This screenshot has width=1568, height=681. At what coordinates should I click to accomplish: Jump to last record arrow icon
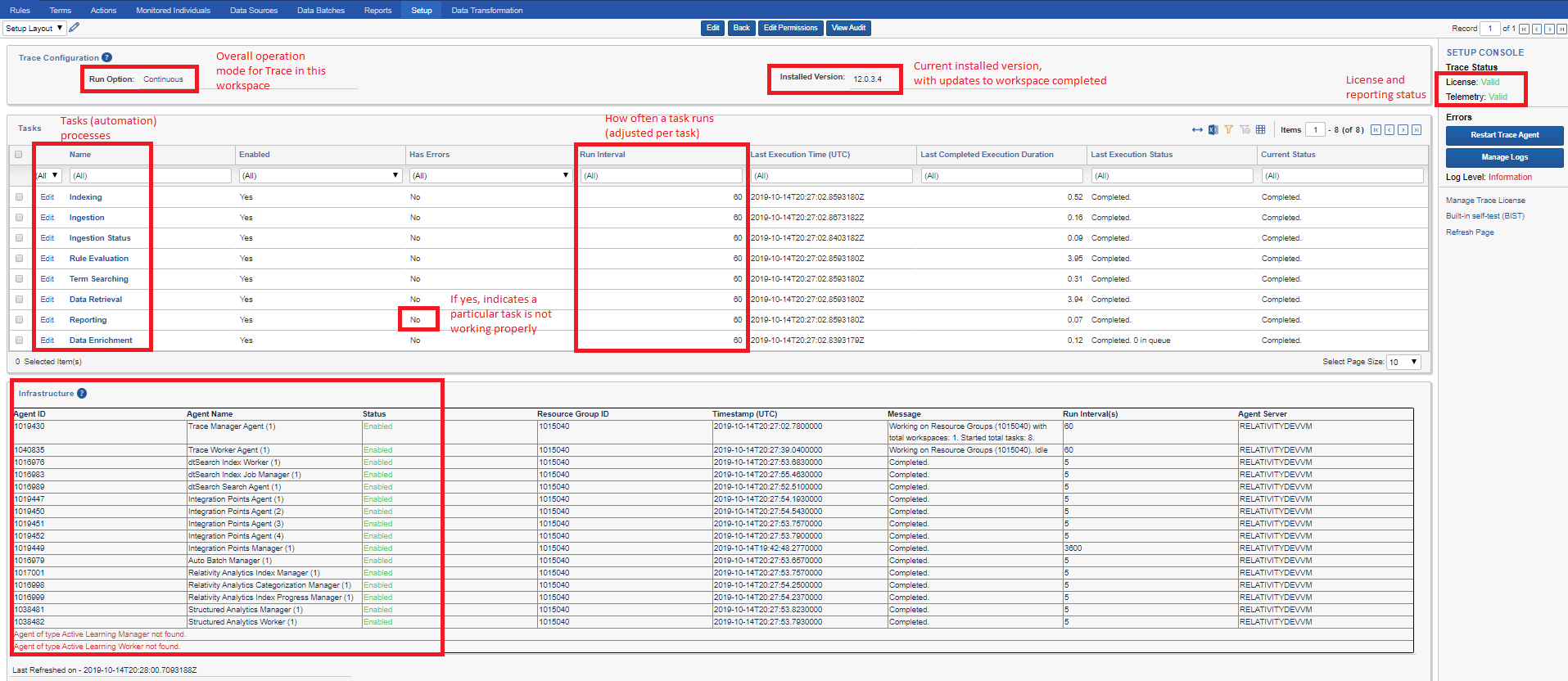pyautogui.click(x=1561, y=29)
